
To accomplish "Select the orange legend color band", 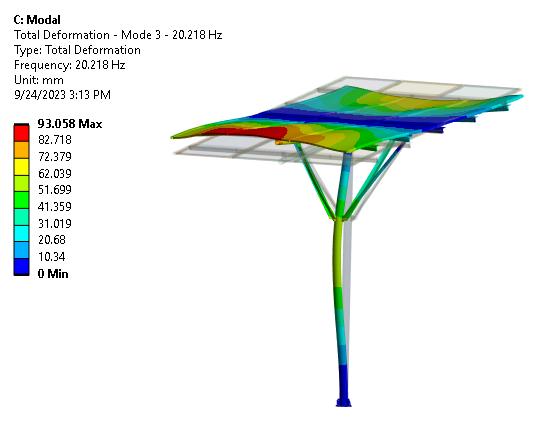I will coord(21,150).
